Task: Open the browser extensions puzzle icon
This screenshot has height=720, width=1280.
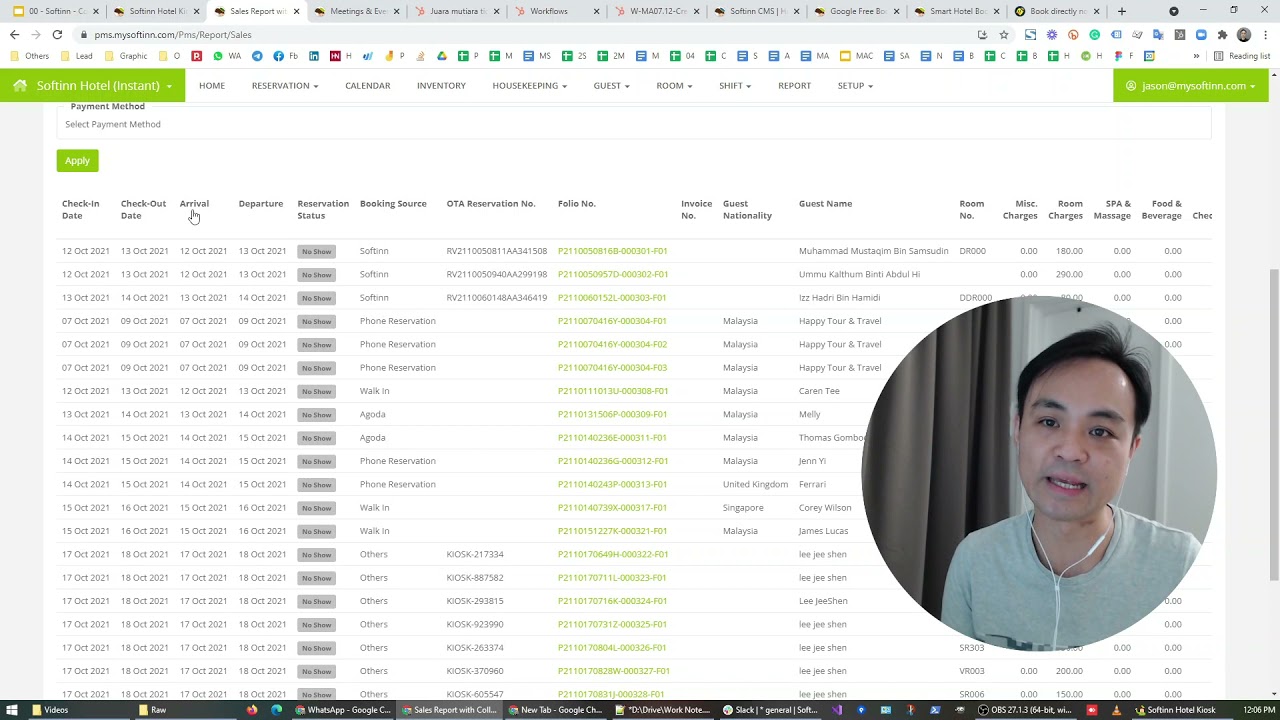Action: tap(1222, 34)
